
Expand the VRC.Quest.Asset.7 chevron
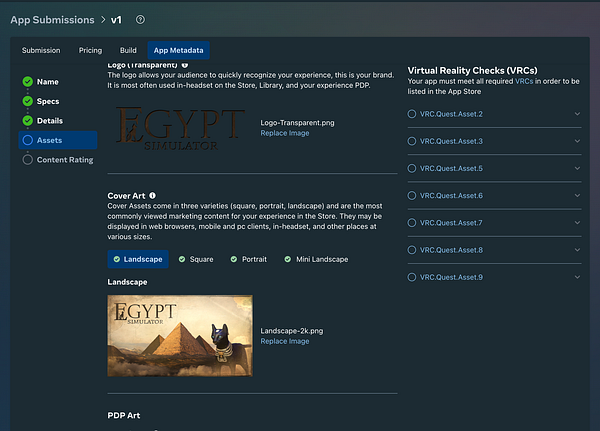[577, 222]
